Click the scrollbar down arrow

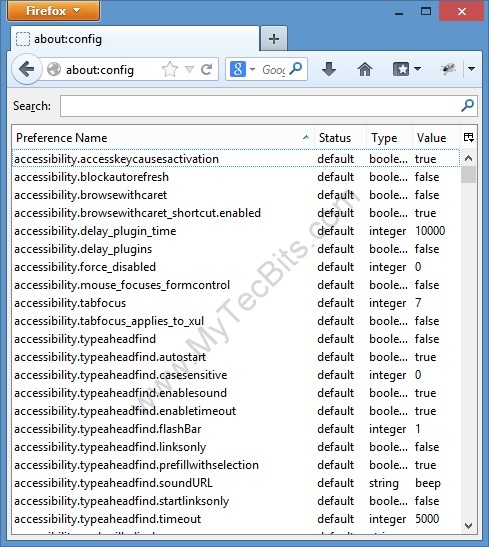click(x=469, y=525)
